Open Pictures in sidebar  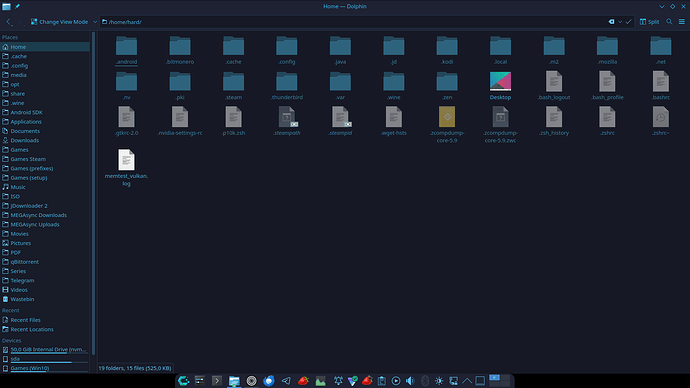pos(45,243)
